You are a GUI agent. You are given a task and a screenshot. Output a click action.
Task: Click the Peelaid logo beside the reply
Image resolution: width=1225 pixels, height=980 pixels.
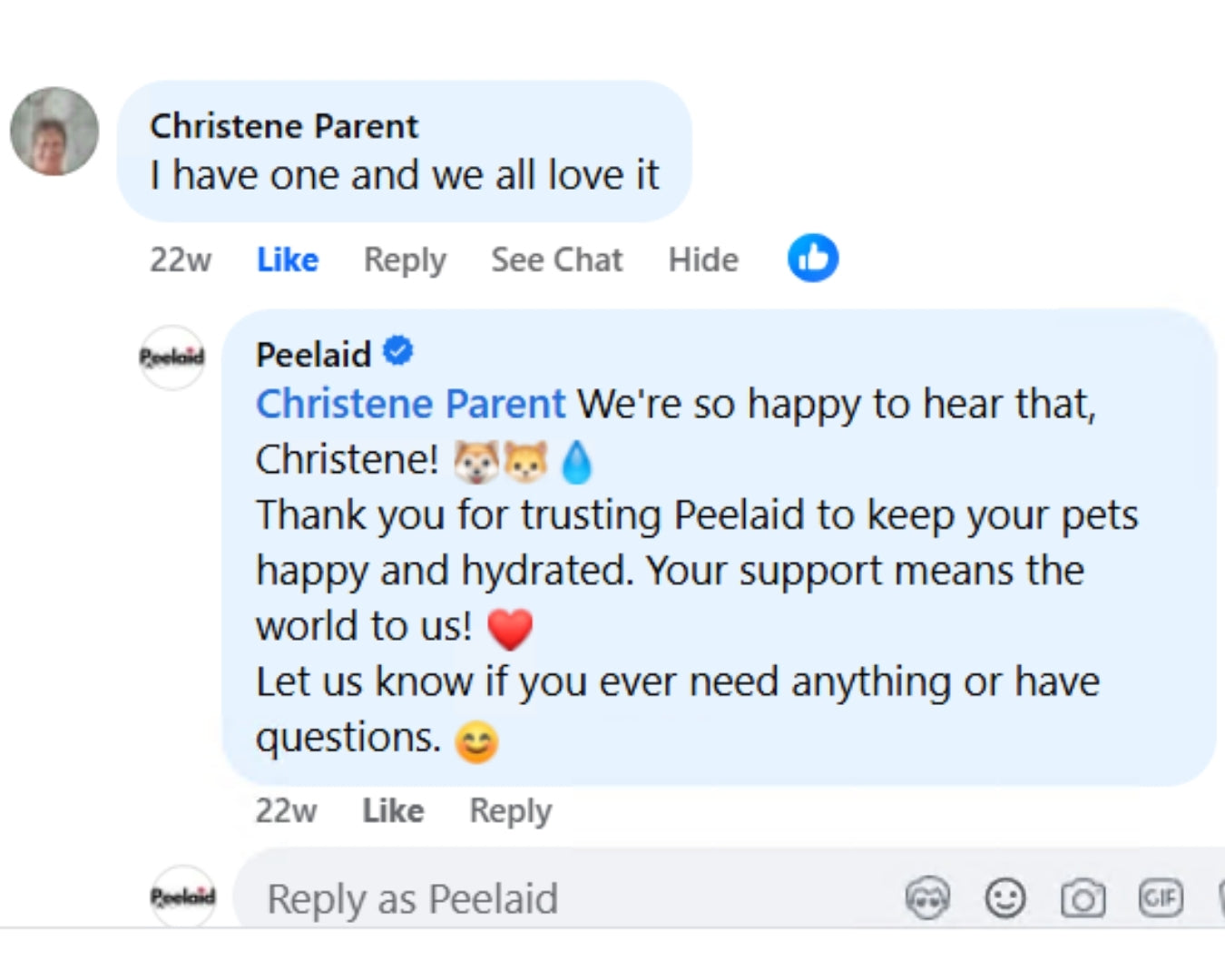click(x=171, y=357)
